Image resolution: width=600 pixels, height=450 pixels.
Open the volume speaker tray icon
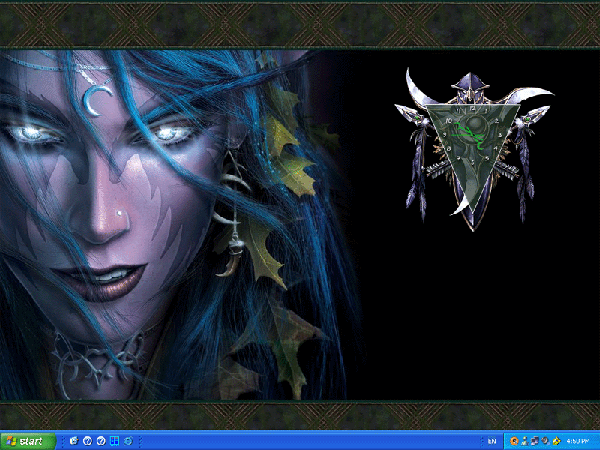(x=545, y=442)
